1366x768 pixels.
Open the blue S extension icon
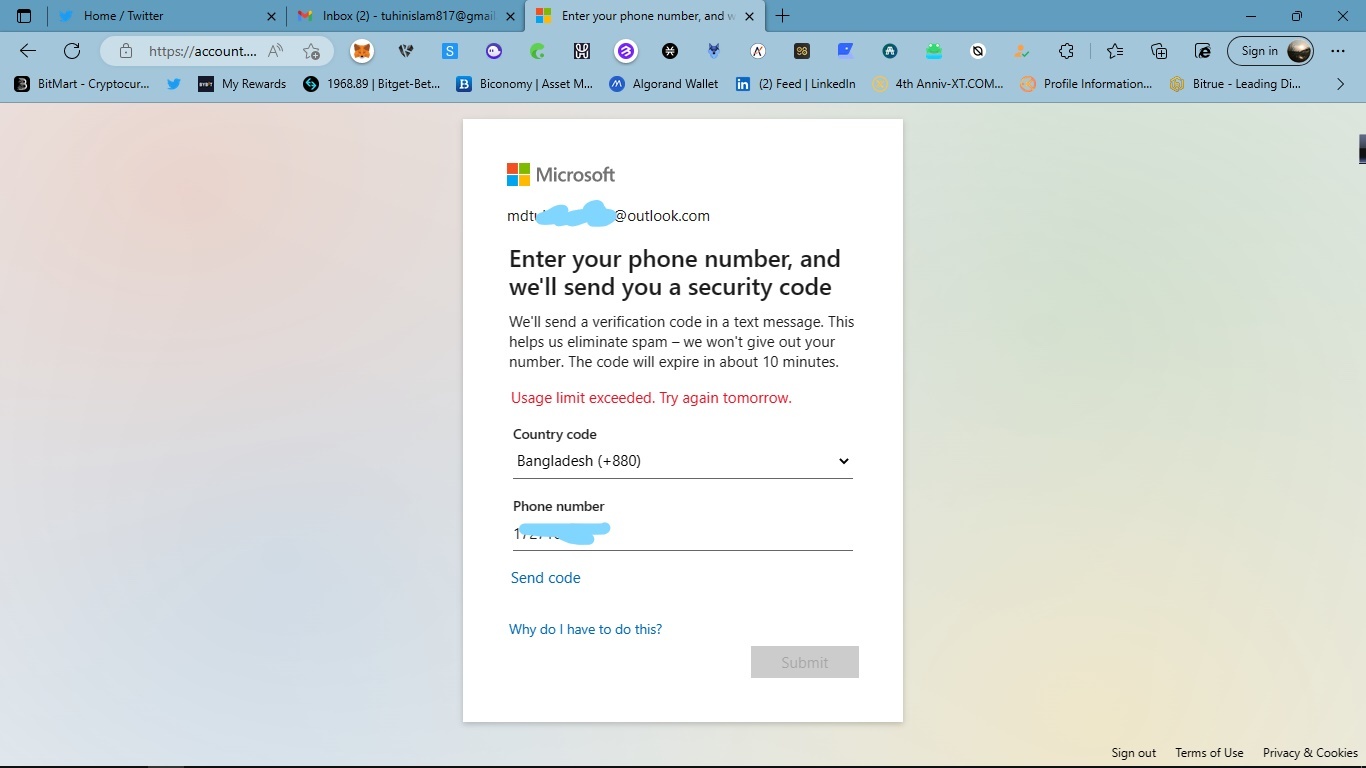[450, 51]
